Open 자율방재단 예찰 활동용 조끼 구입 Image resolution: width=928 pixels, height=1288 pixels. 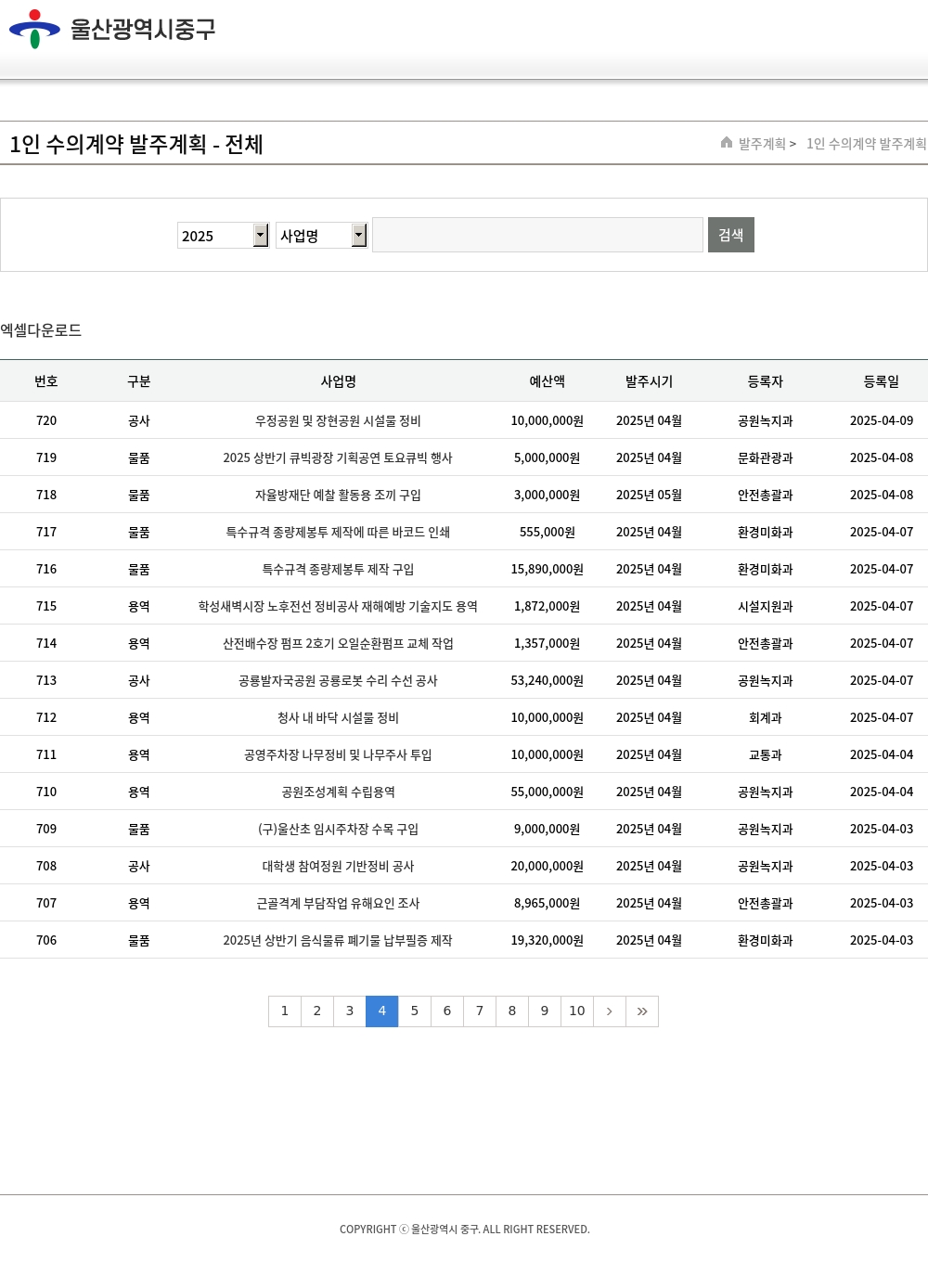[338, 495]
